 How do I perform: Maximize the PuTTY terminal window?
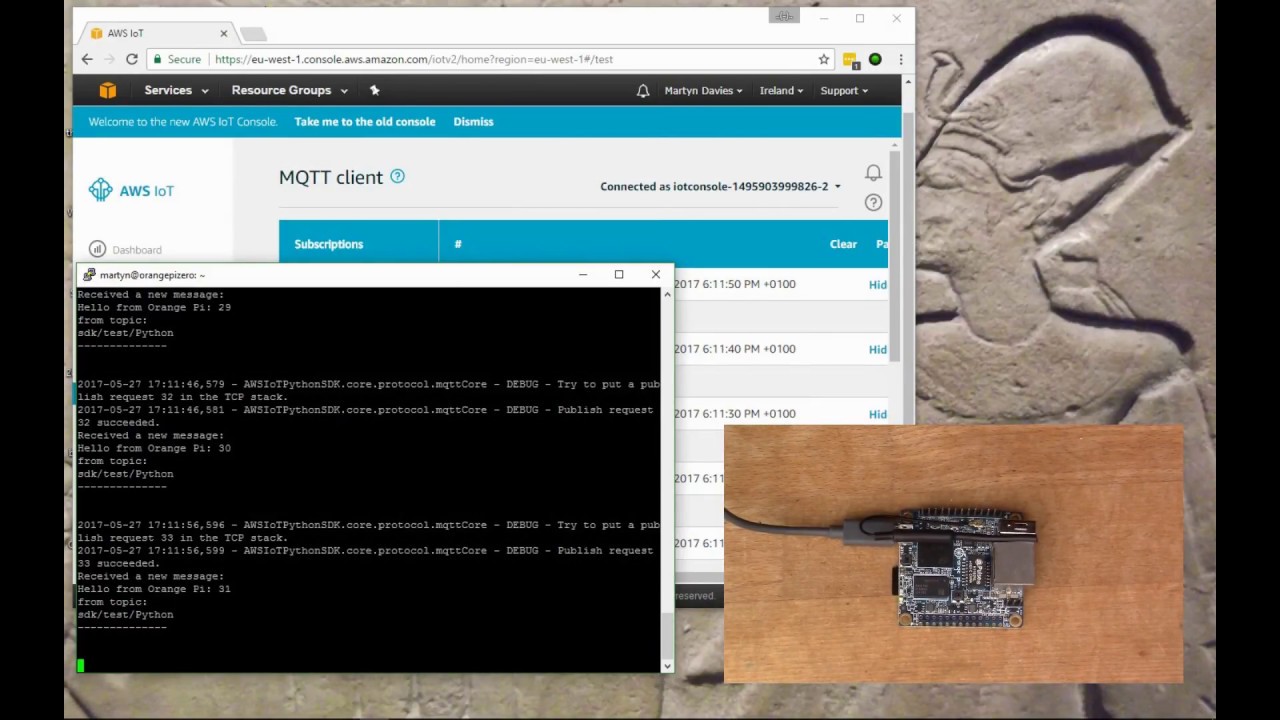click(x=619, y=274)
